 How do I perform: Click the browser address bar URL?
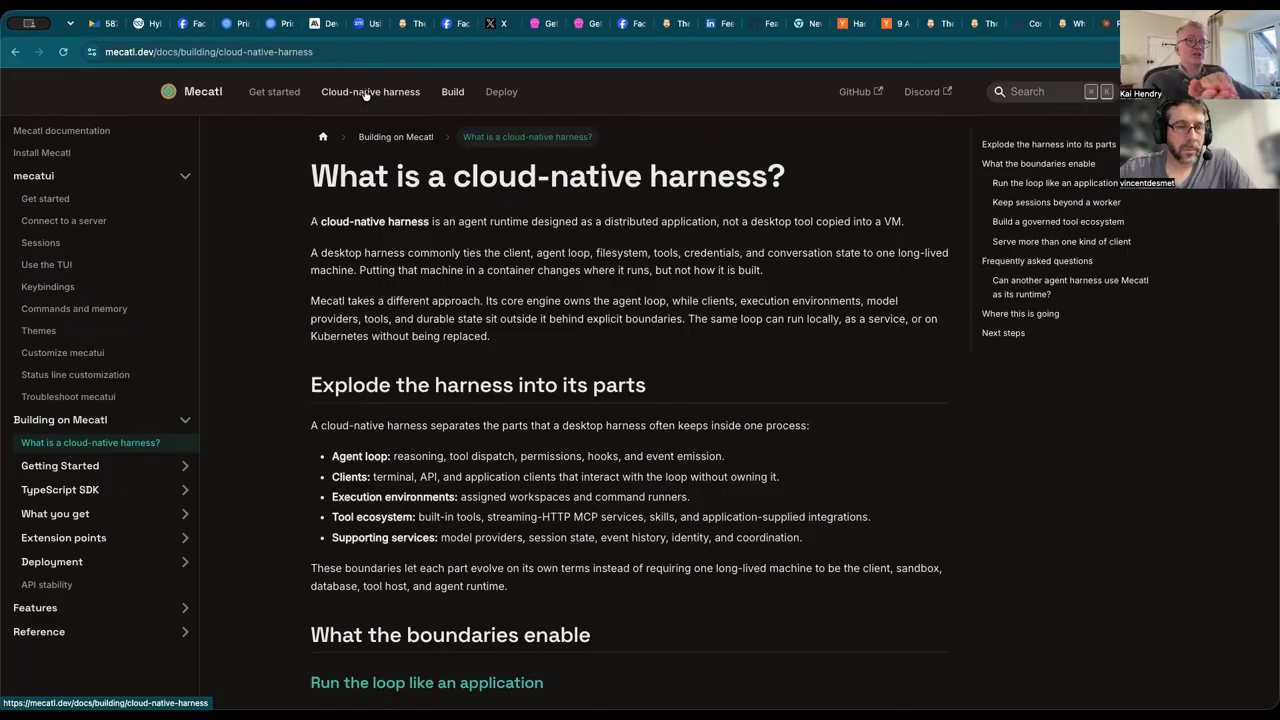click(209, 52)
